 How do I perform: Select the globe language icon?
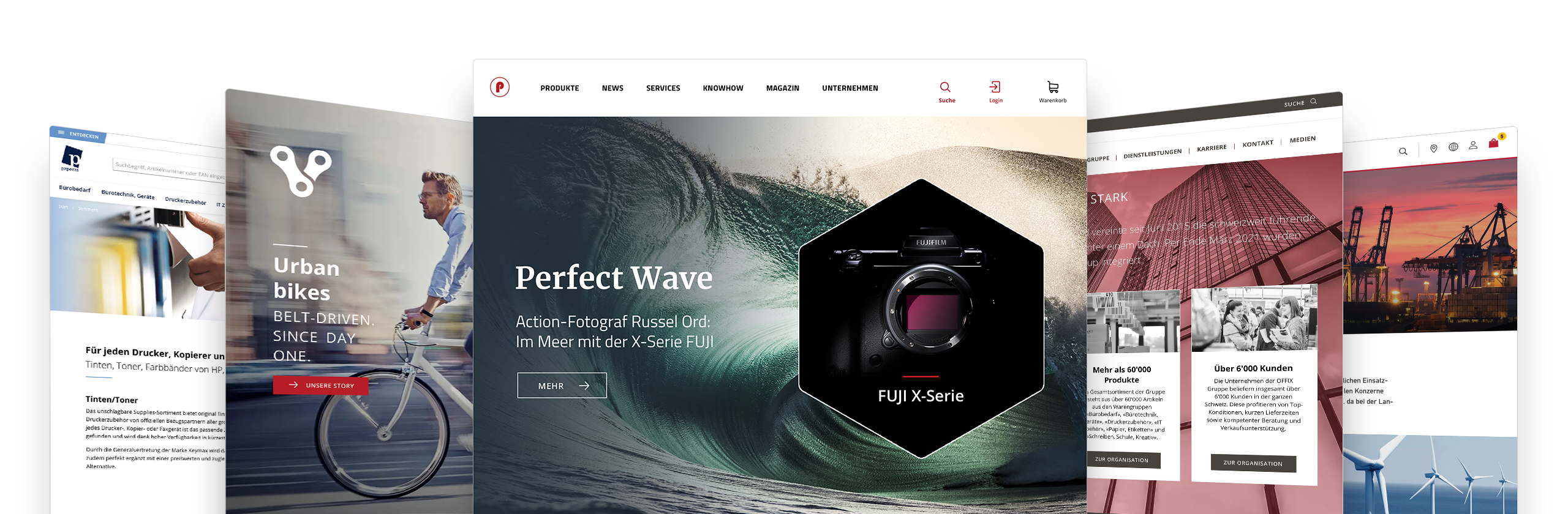coord(1453,147)
